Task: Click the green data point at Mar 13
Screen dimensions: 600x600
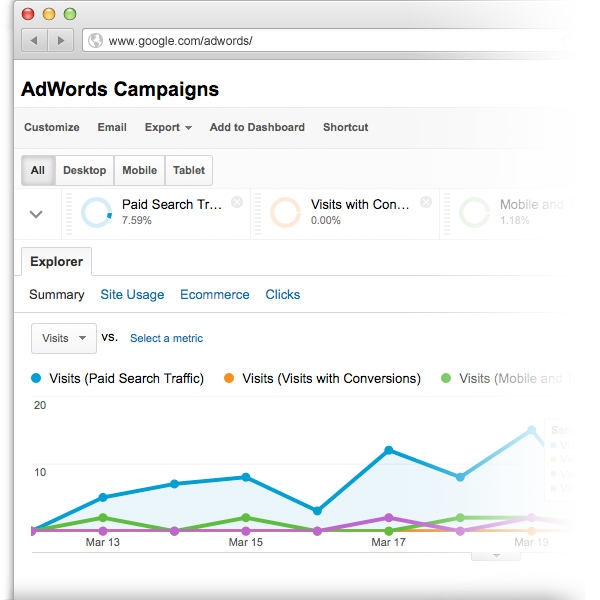Action: 103,517
